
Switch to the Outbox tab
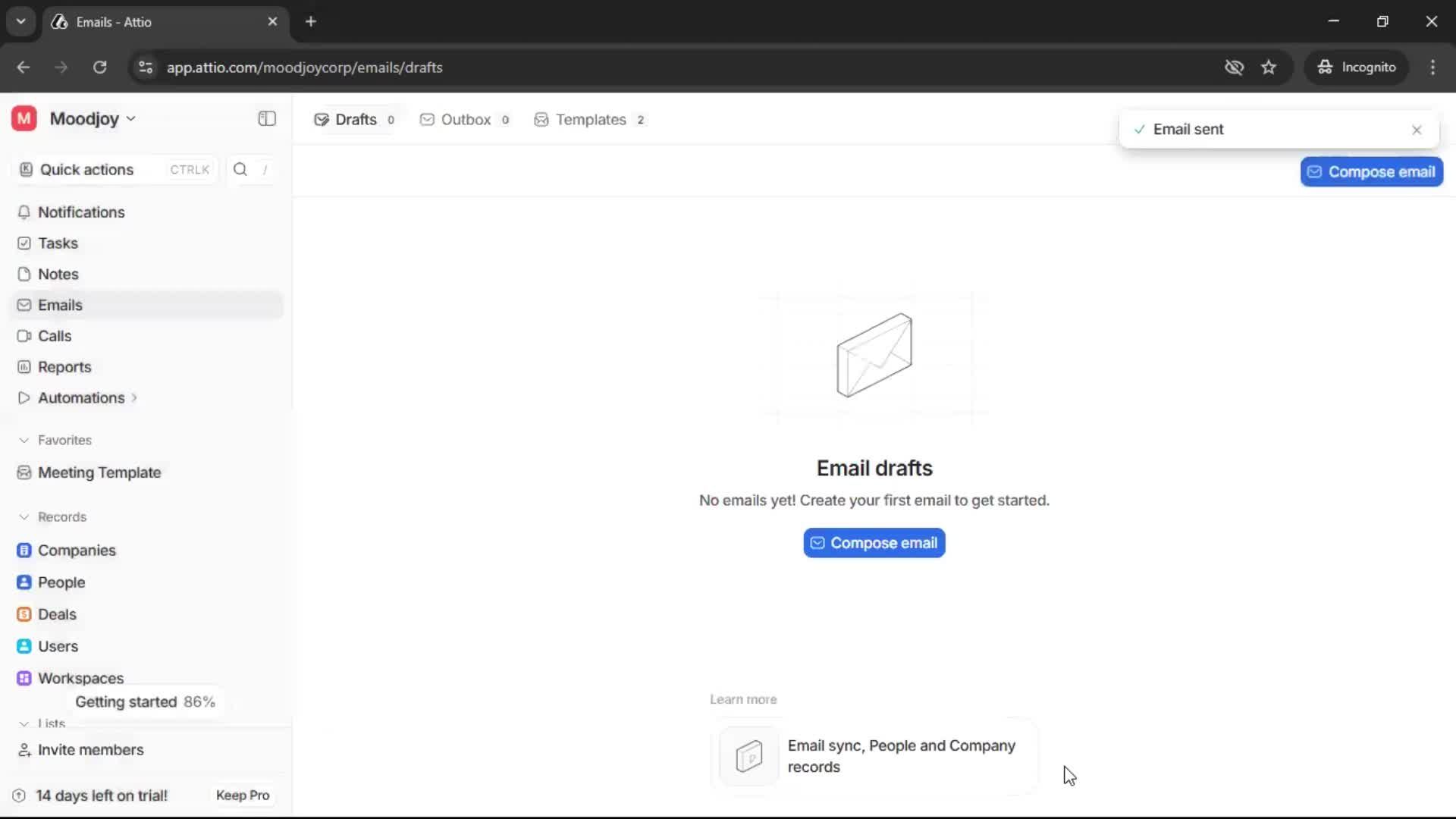coord(465,120)
